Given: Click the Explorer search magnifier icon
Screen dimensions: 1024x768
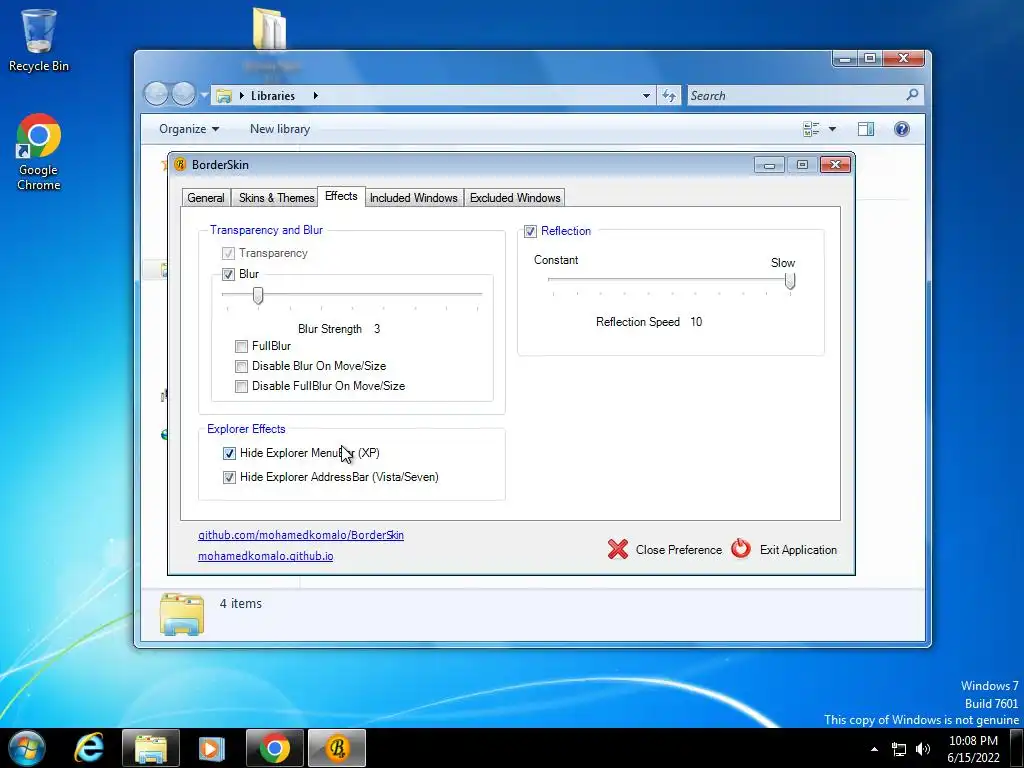Looking at the screenshot, I should [912, 95].
